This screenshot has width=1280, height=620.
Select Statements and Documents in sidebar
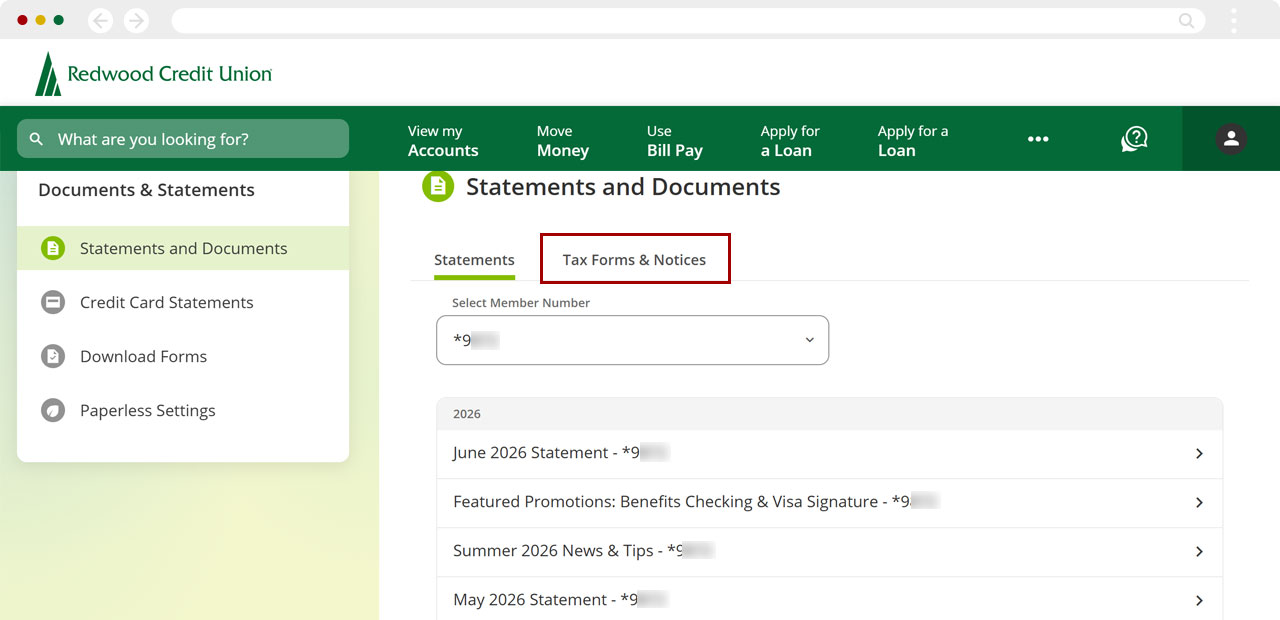pos(183,248)
